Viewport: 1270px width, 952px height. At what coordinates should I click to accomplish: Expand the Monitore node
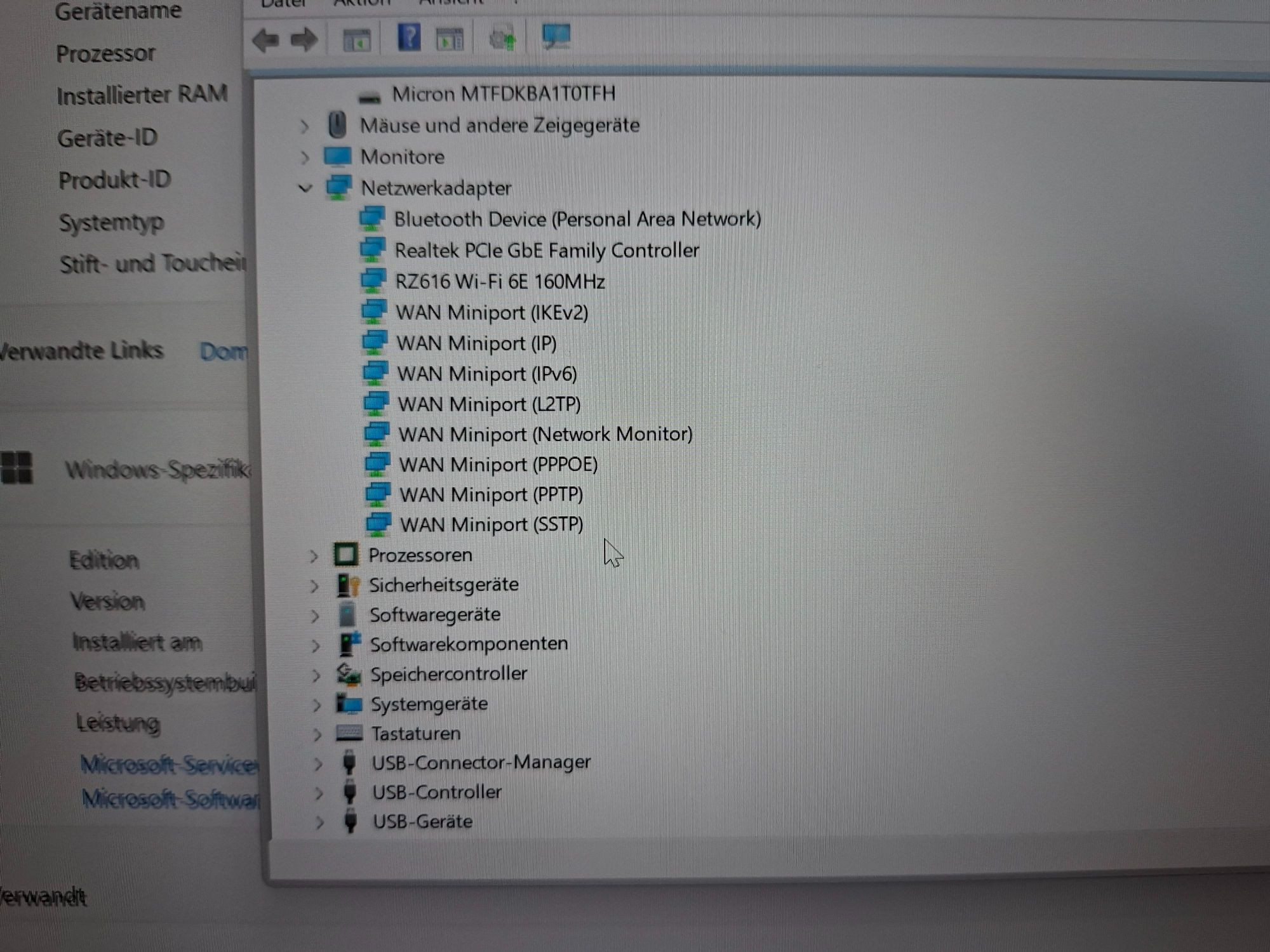pos(305,157)
